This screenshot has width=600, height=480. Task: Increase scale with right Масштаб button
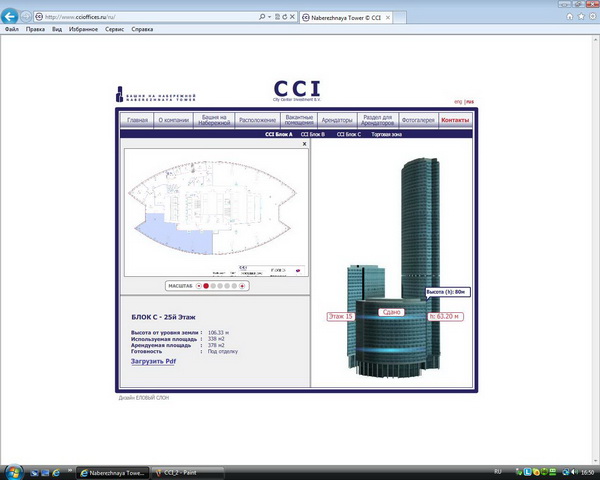tap(242, 286)
